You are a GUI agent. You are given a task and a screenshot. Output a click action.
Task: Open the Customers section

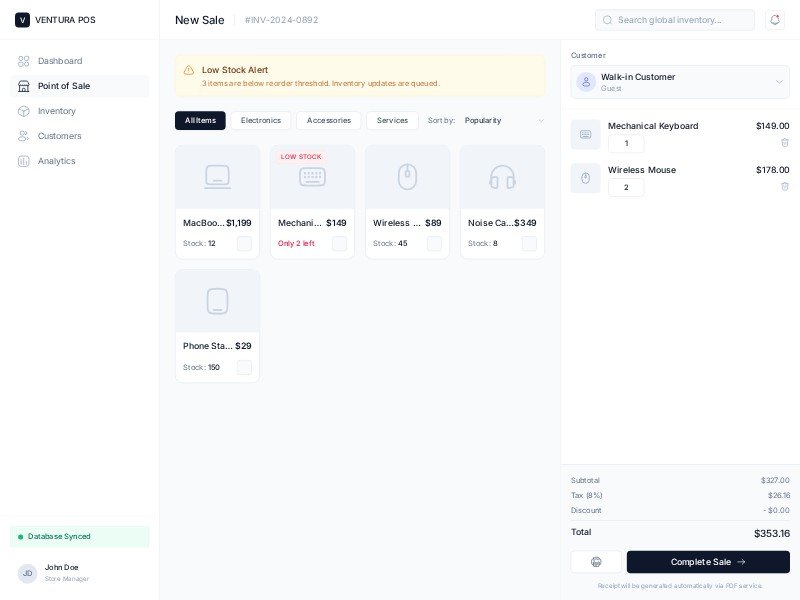pos(59,136)
